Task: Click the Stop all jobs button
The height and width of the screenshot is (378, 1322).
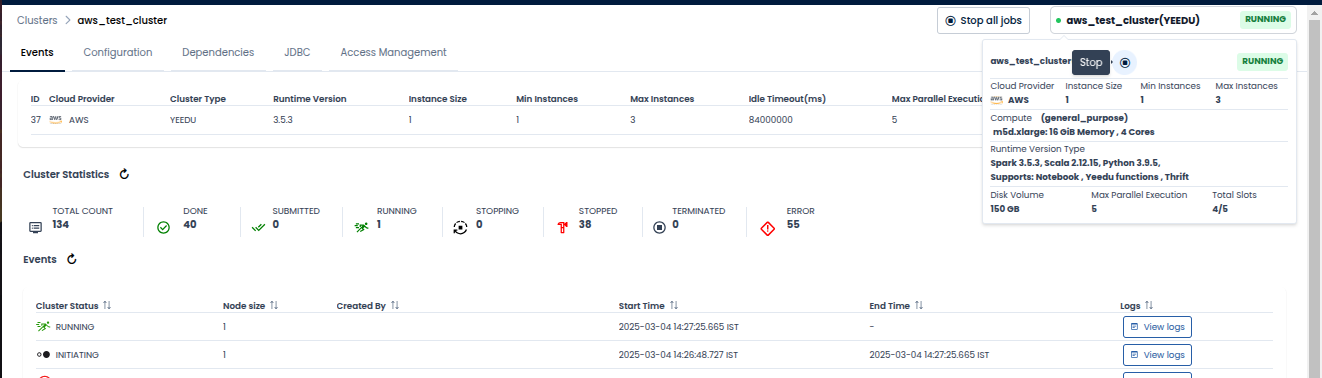Action: coord(983,21)
